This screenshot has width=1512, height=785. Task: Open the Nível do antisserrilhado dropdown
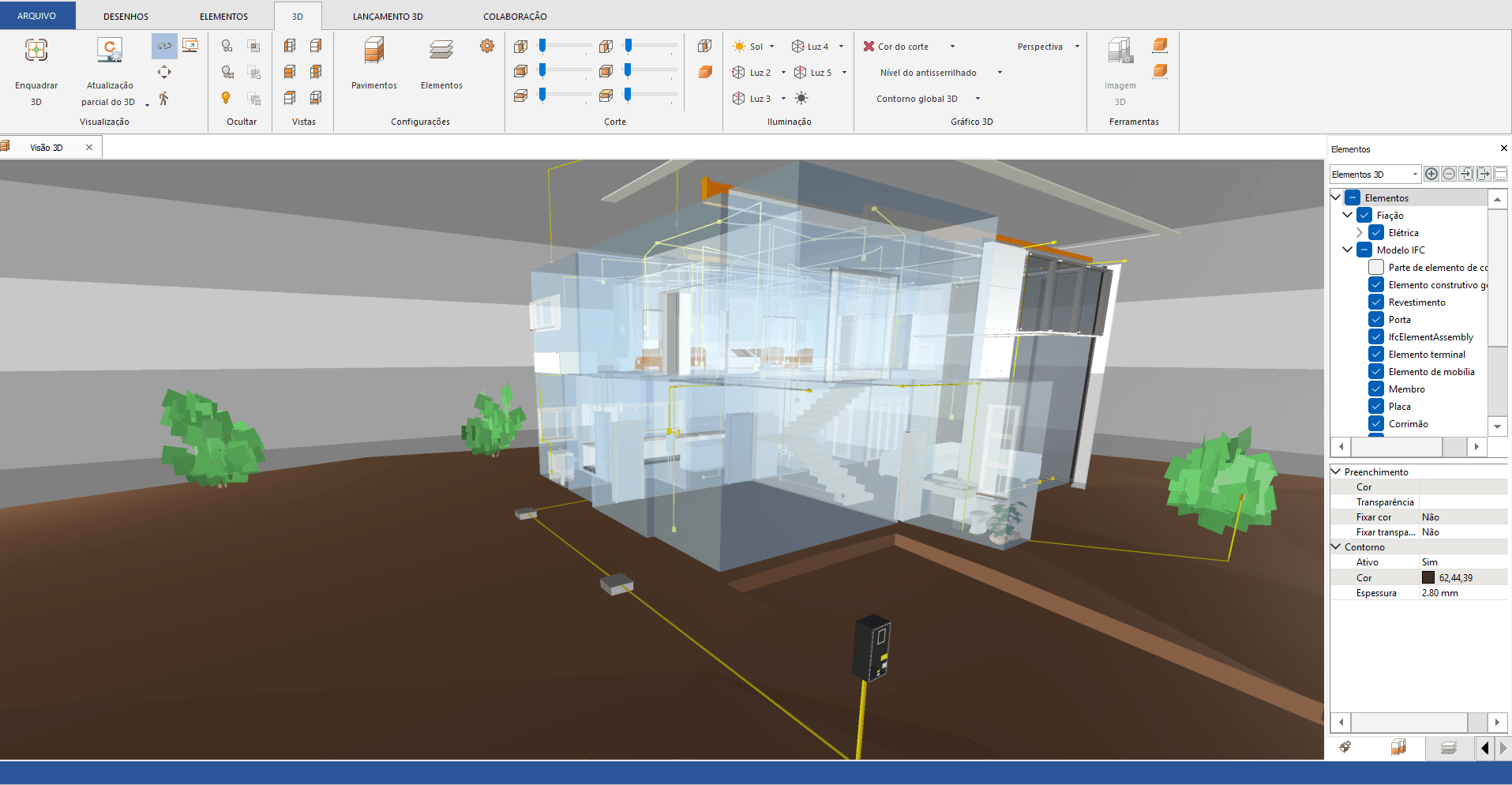1000,73
